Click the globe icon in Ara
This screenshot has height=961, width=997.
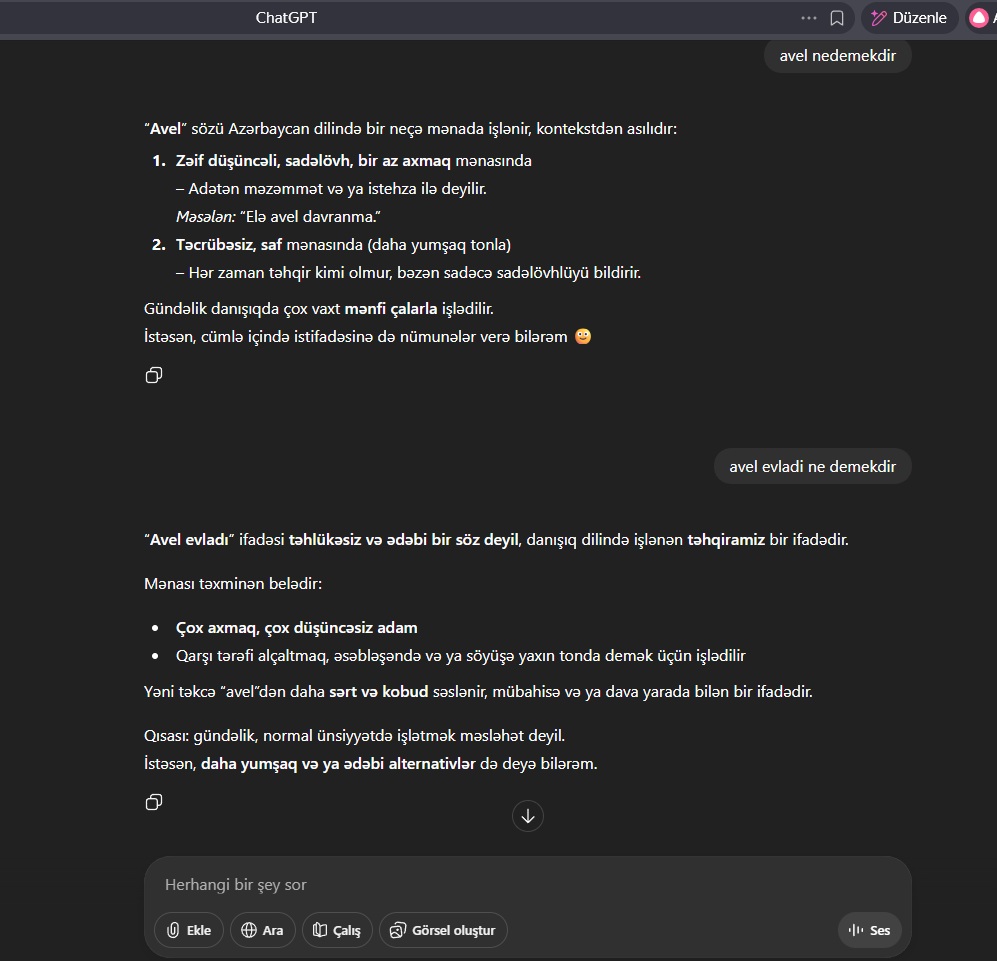[x=249, y=930]
